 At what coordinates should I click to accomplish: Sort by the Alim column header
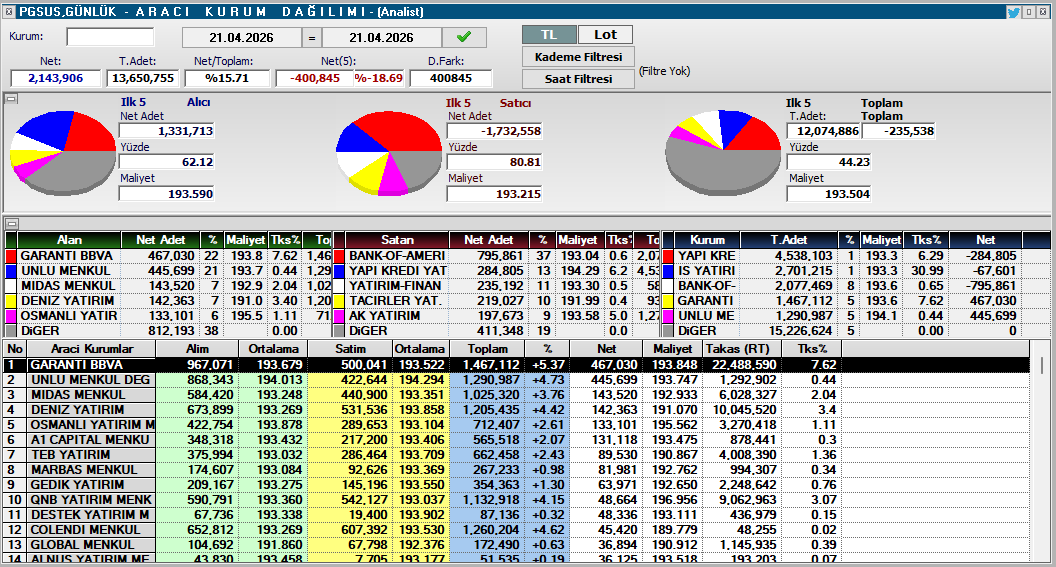tap(197, 349)
